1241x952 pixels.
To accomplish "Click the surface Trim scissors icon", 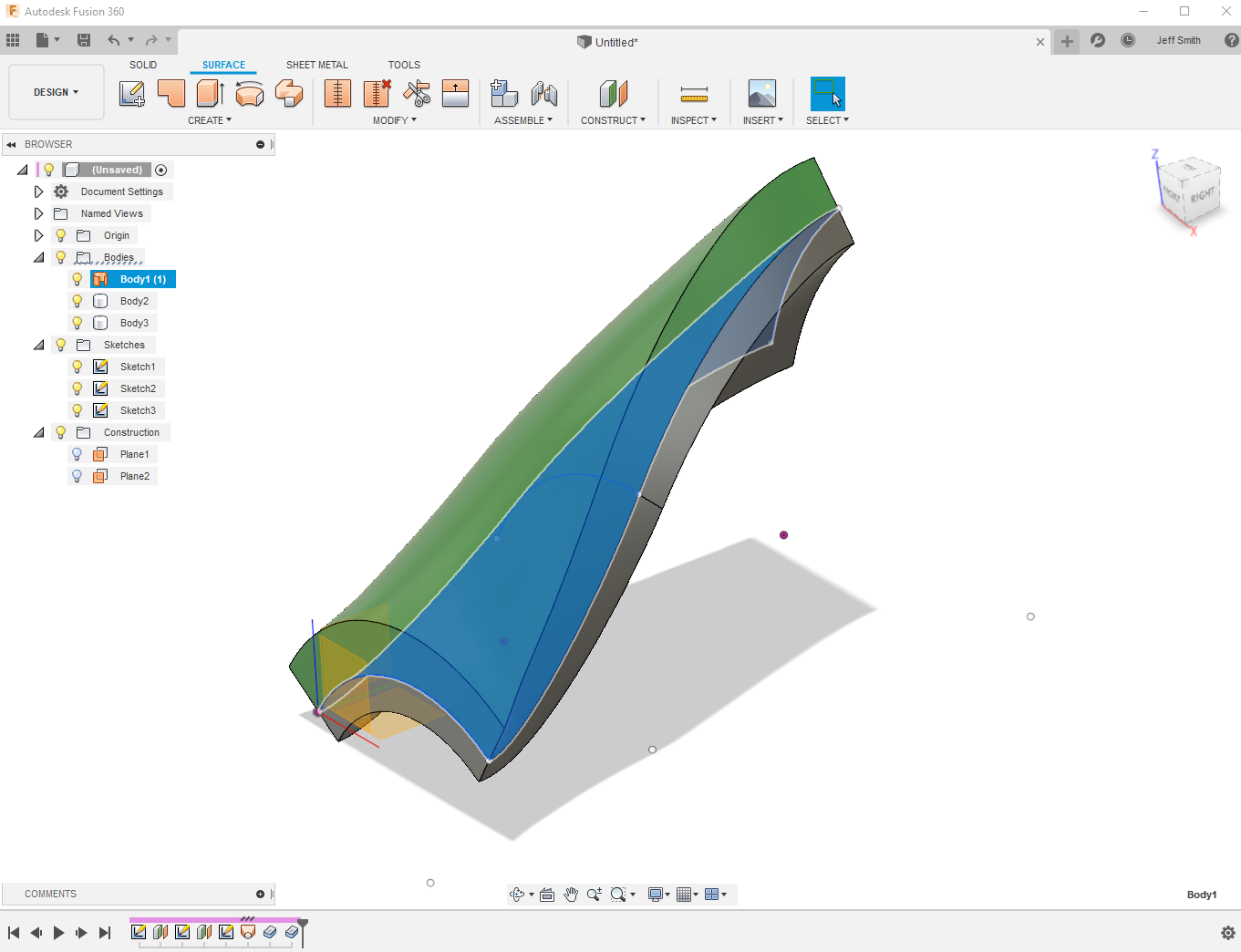I will (x=417, y=93).
